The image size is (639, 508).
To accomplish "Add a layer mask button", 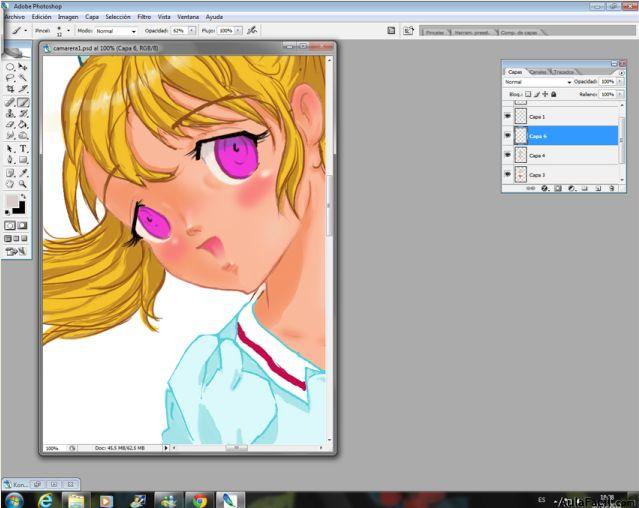I will (558, 188).
